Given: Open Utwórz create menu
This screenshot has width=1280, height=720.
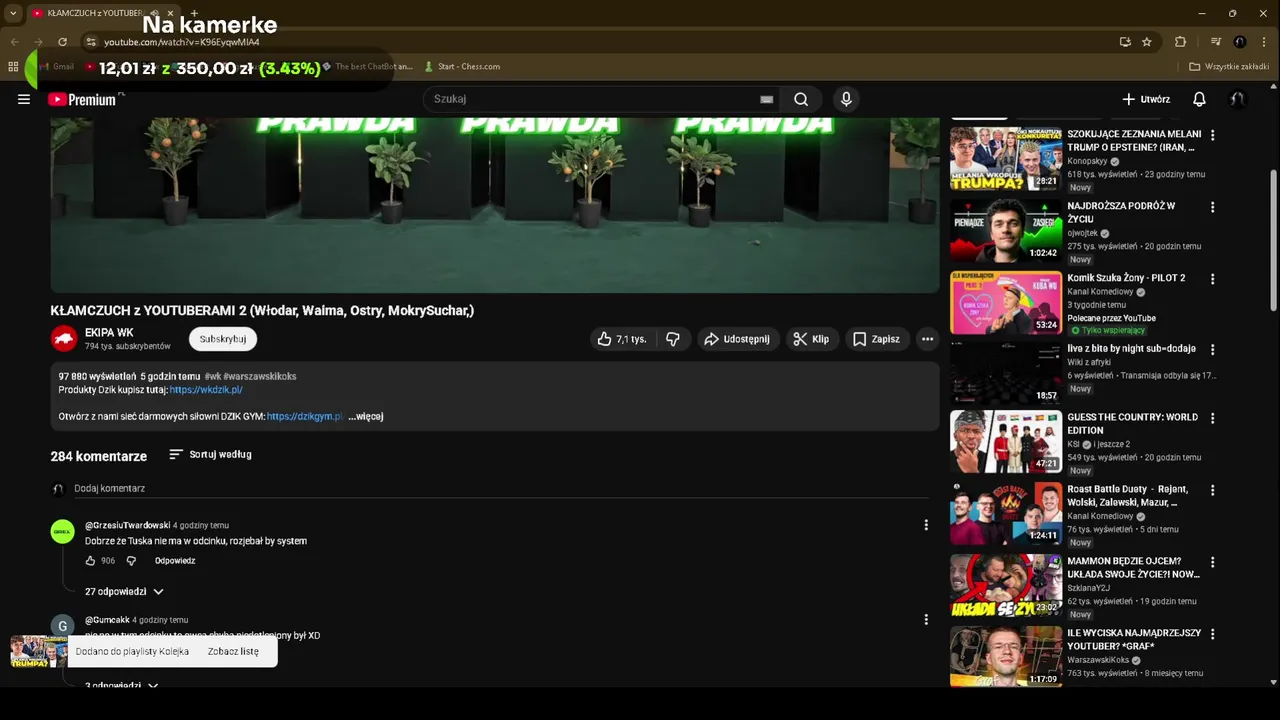Looking at the screenshot, I should pyautogui.click(x=1146, y=99).
